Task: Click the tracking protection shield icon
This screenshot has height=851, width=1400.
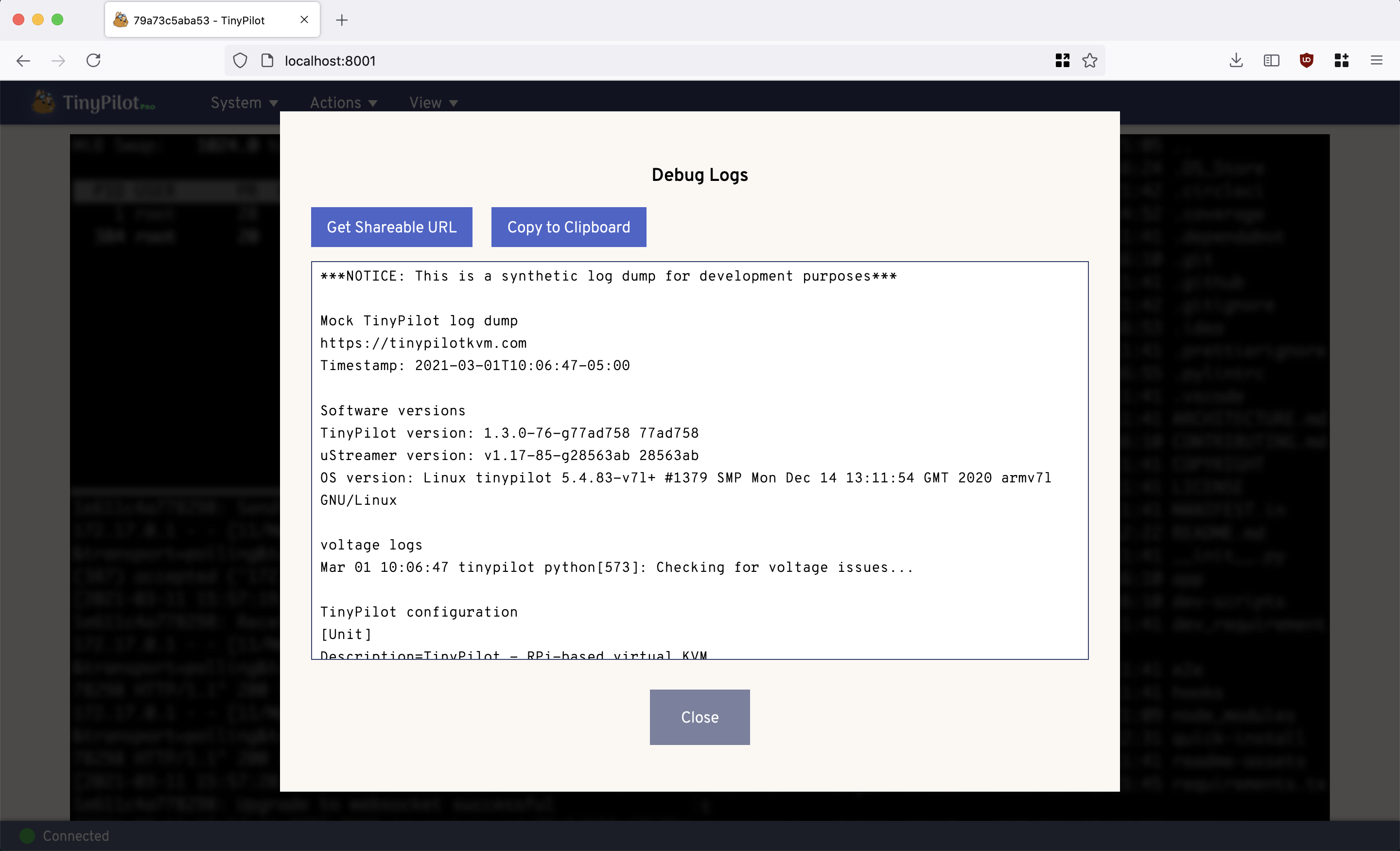Action: pyautogui.click(x=240, y=61)
